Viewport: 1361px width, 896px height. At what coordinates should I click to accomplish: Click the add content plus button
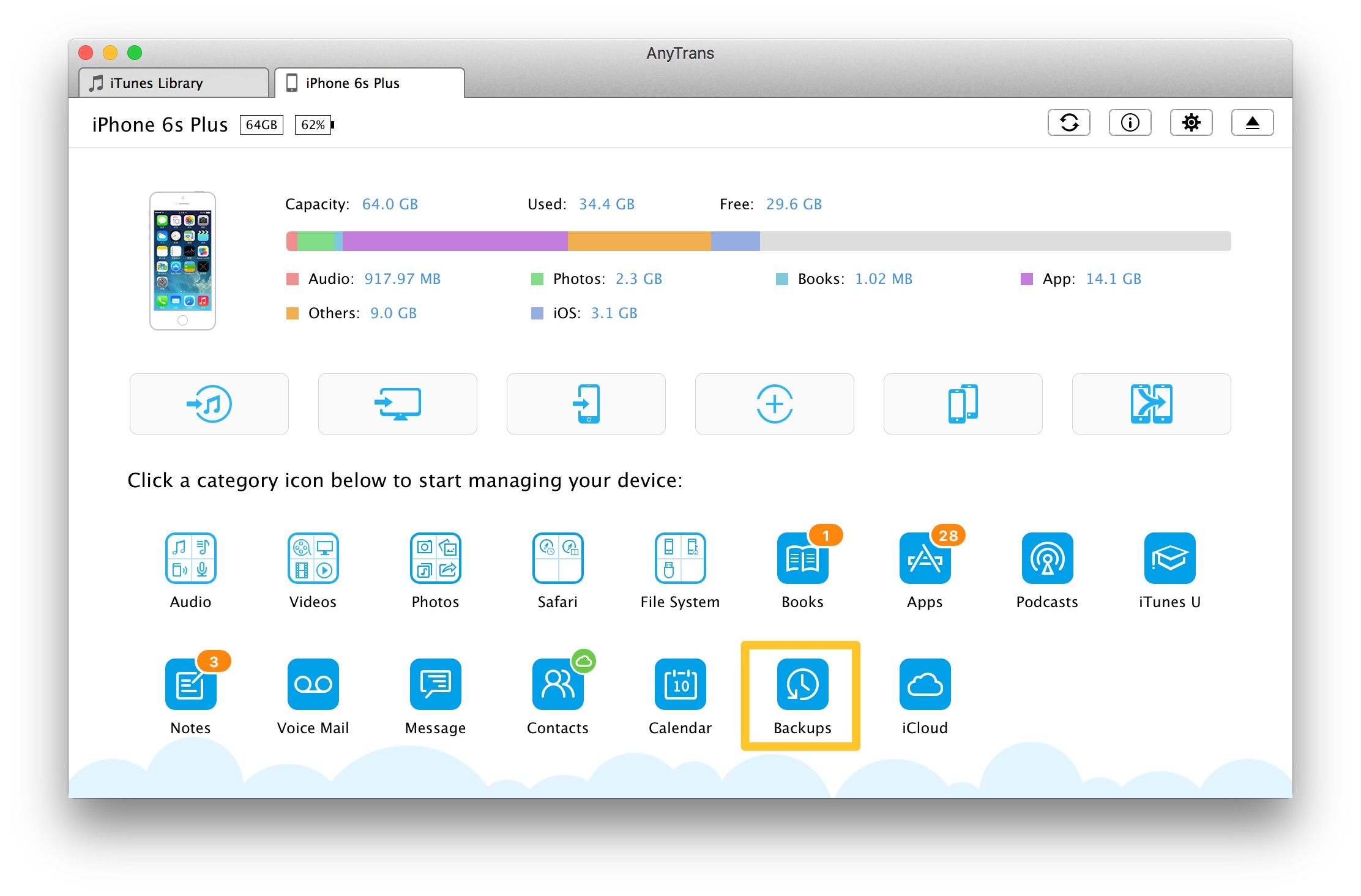774,404
